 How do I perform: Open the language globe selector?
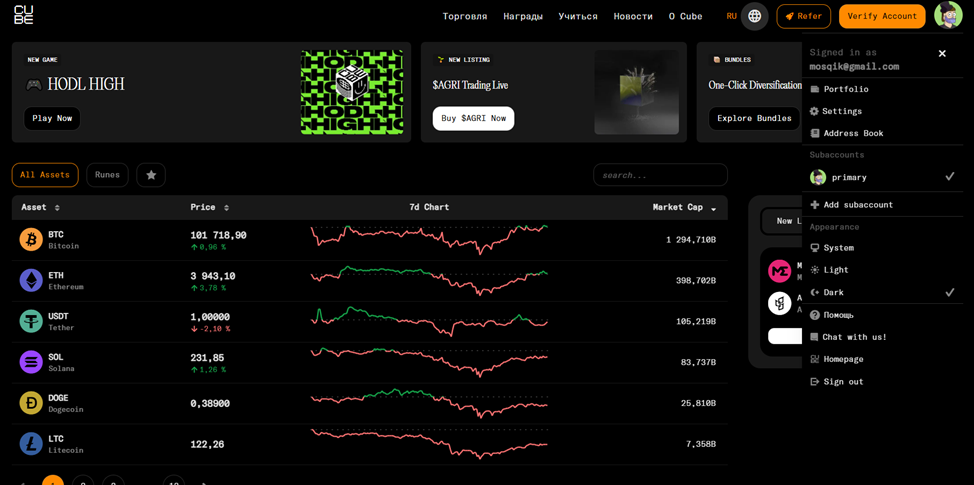pyautogui.click(x=755, y=16)
